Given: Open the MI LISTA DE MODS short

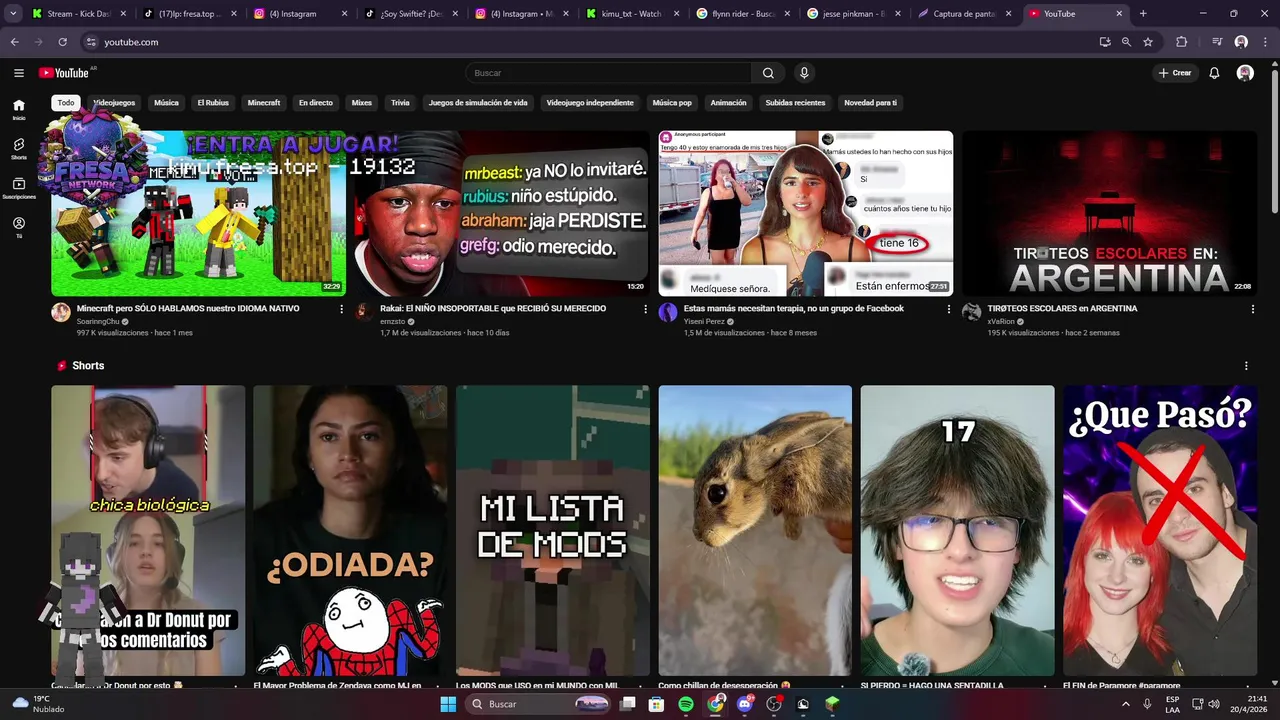Looking at the screenshot, I should point(553,530).
